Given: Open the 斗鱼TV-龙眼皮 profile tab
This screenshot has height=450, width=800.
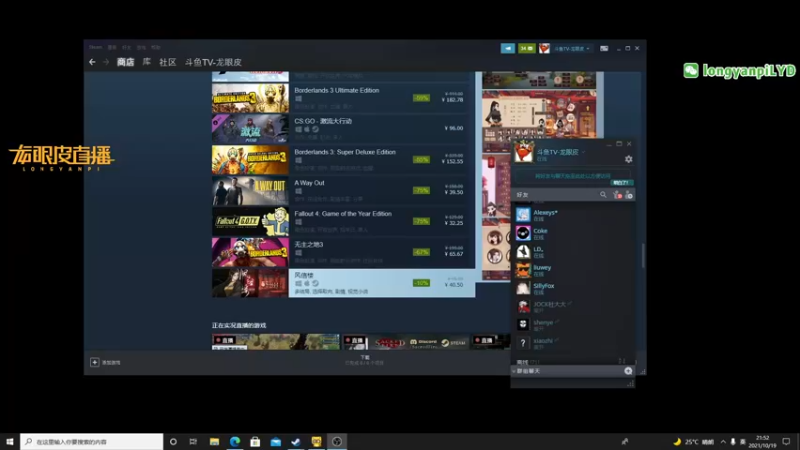Looking at the screenshot, I should (213, 62).
